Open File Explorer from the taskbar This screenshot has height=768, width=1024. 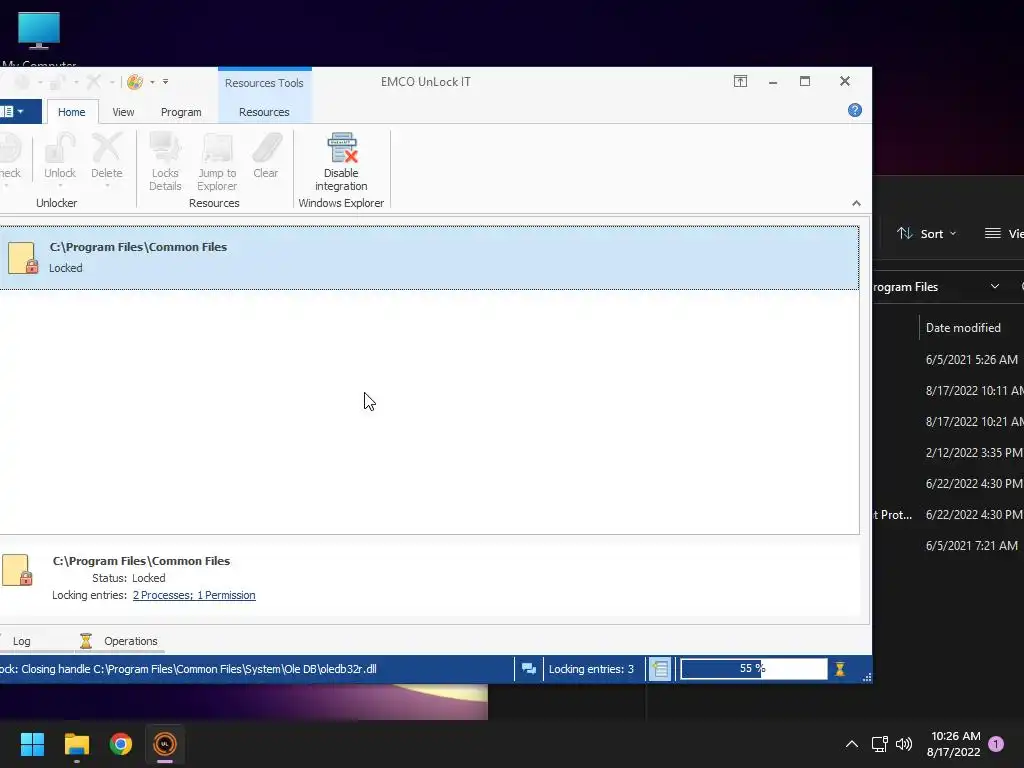coord(76,744)
